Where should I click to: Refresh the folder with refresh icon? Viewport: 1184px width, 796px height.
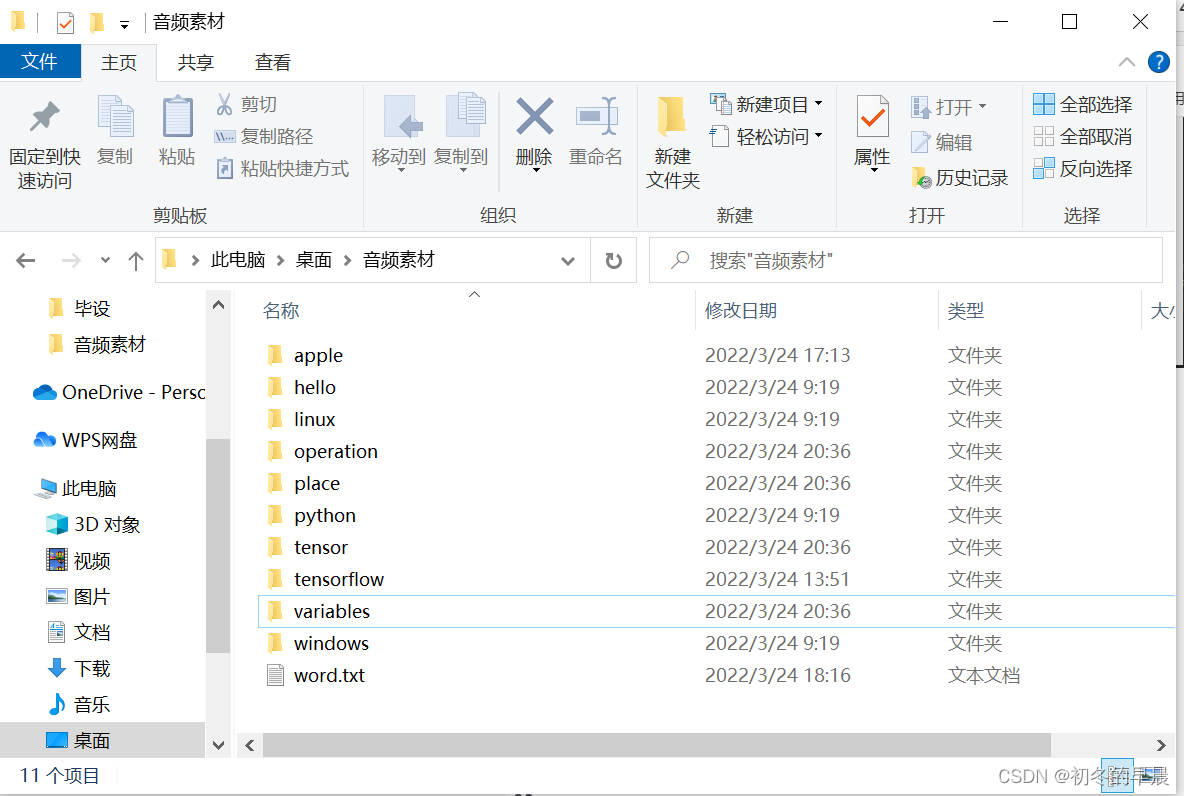point(613,260)
